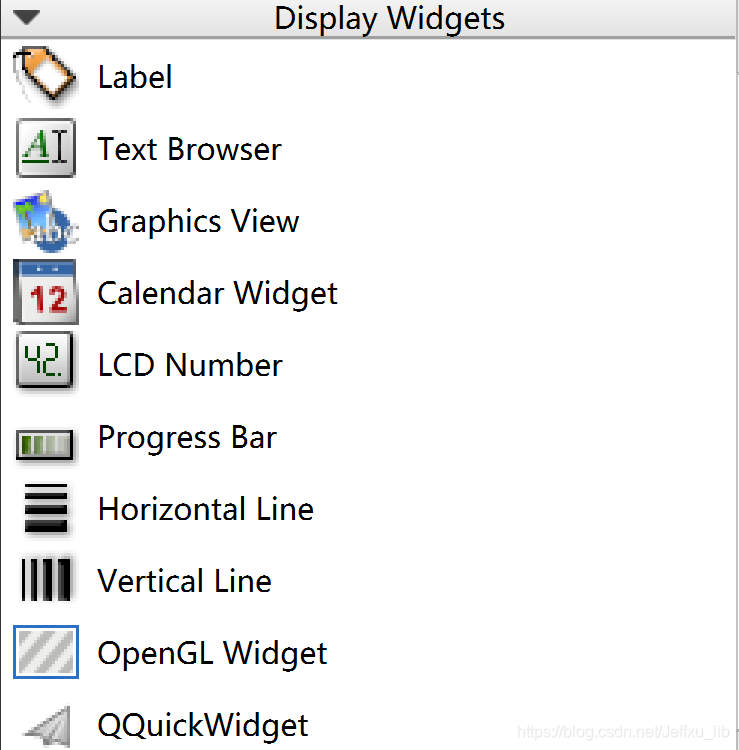Click the OpenGL Widget icon
The image size is (739, 750).
(x=46, y=652)
